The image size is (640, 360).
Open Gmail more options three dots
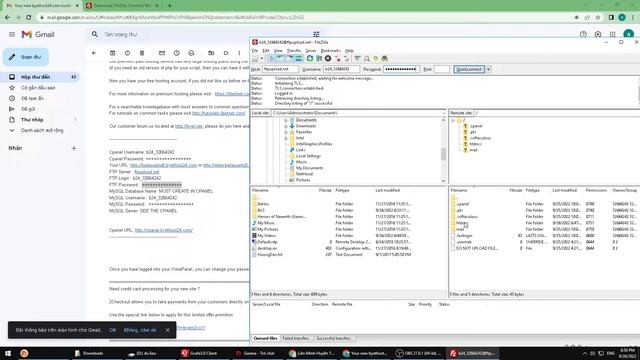coord(239,53)
